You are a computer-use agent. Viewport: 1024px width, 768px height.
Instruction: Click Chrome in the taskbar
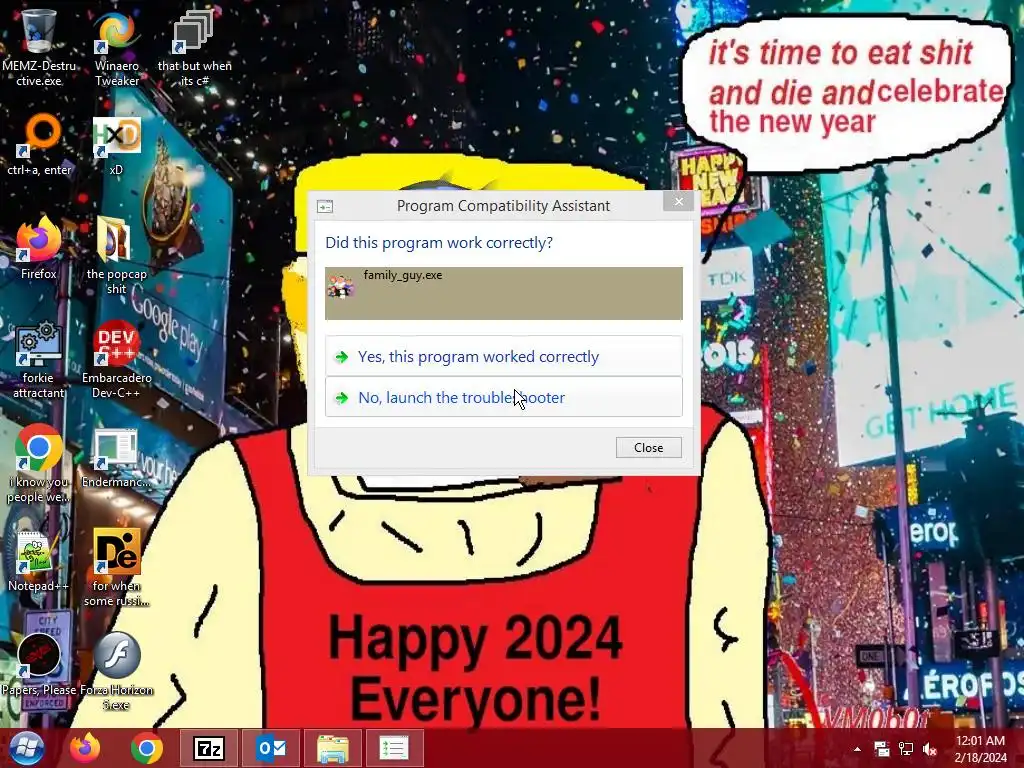(147, 748)
